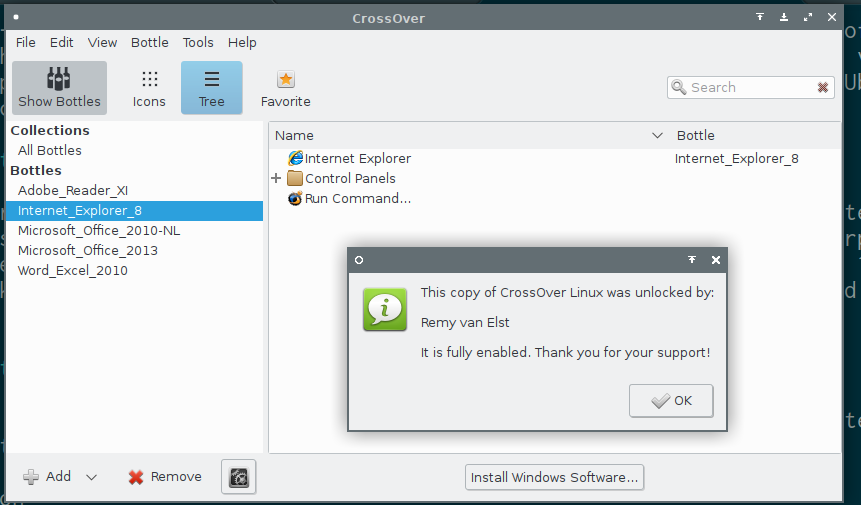The image size is (861, 505).
Task: Switch to Tree view
Action: pyautogui.click(x=211, y=88)
